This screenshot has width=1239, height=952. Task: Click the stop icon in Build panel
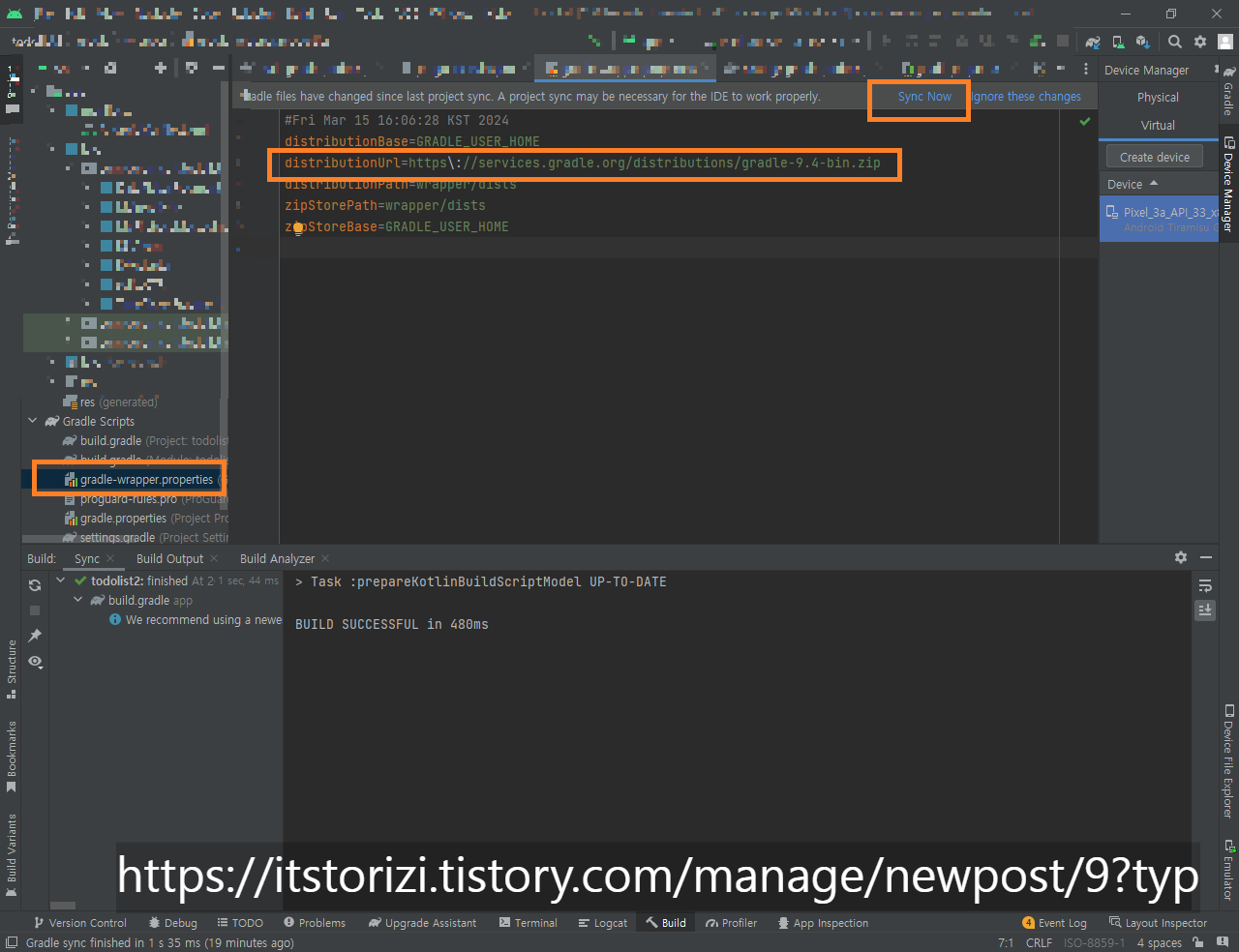tap(35, 610)
